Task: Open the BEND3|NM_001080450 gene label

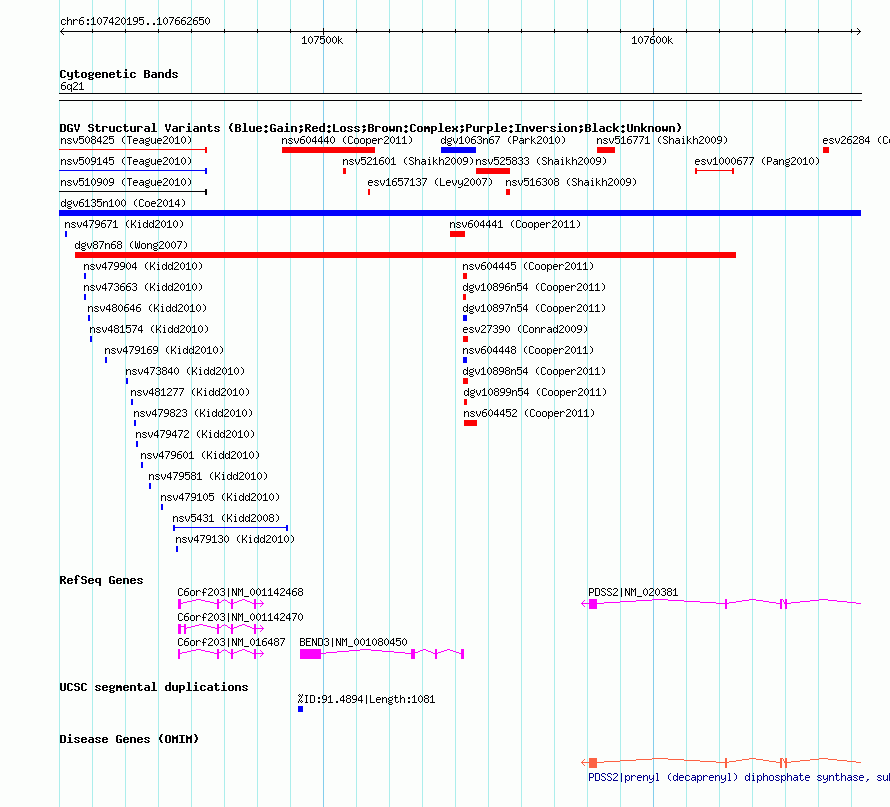Action: point(353,642)
